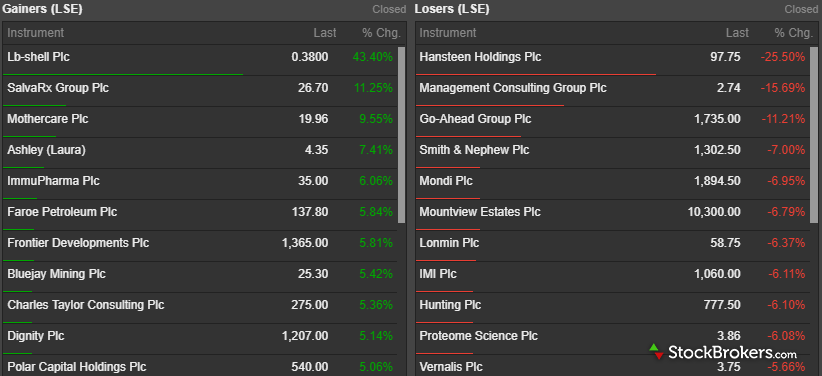Click Faroe Petroleum Plc instrument

click(62, 211)
